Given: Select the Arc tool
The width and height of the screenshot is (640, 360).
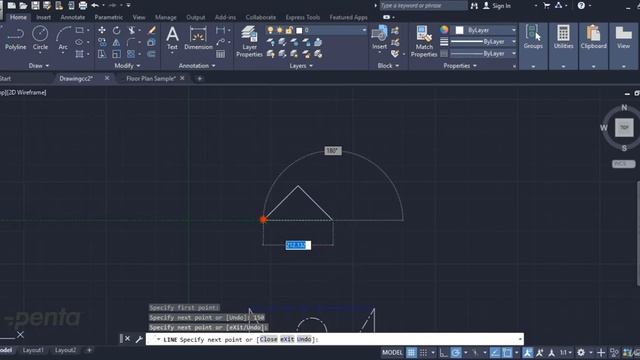Looking at the screenshot, I should point(62,38).
